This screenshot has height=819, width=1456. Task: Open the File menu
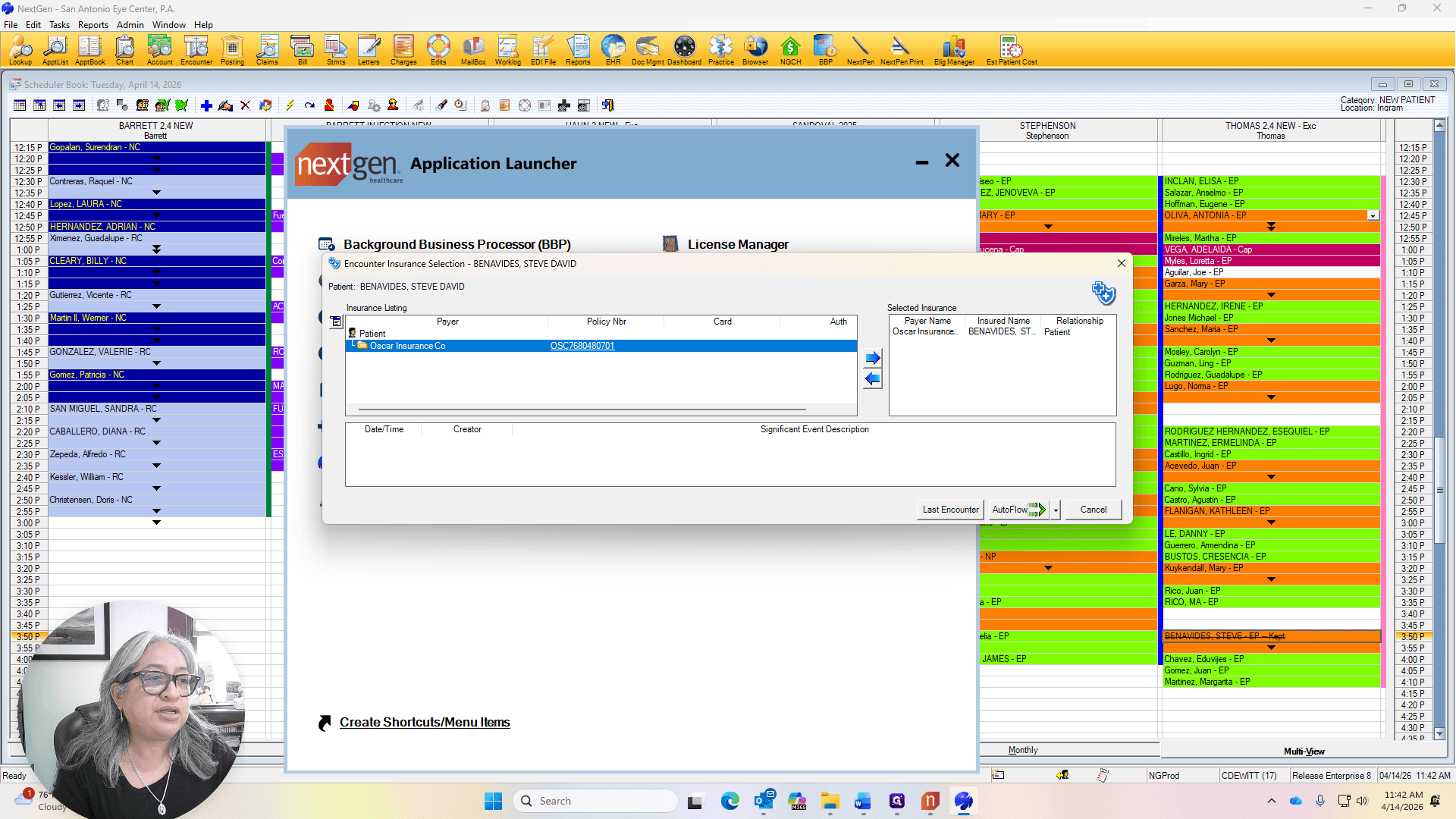tap(11, 24)
